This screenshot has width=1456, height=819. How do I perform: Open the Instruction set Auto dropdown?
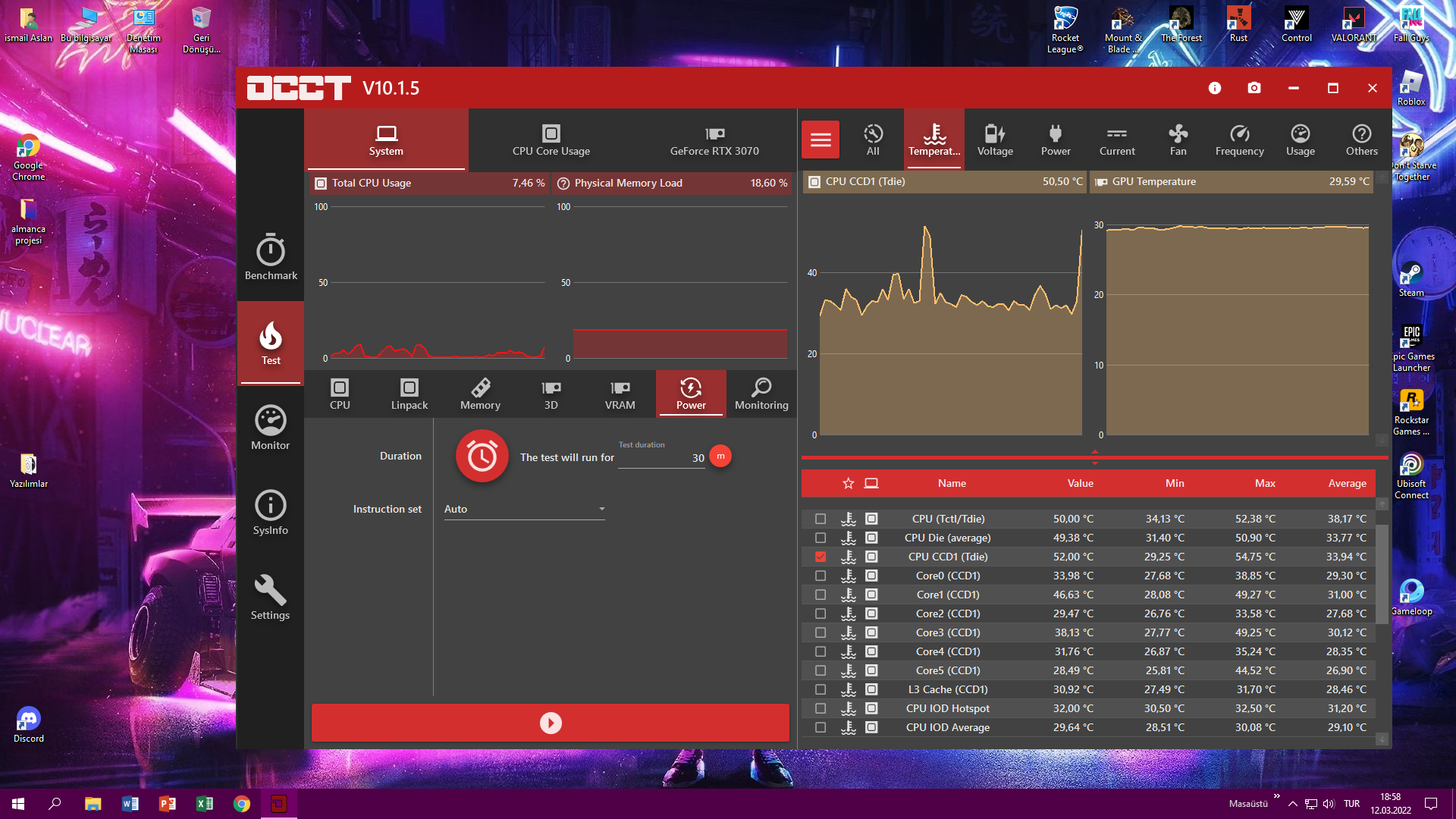point(524,509)
